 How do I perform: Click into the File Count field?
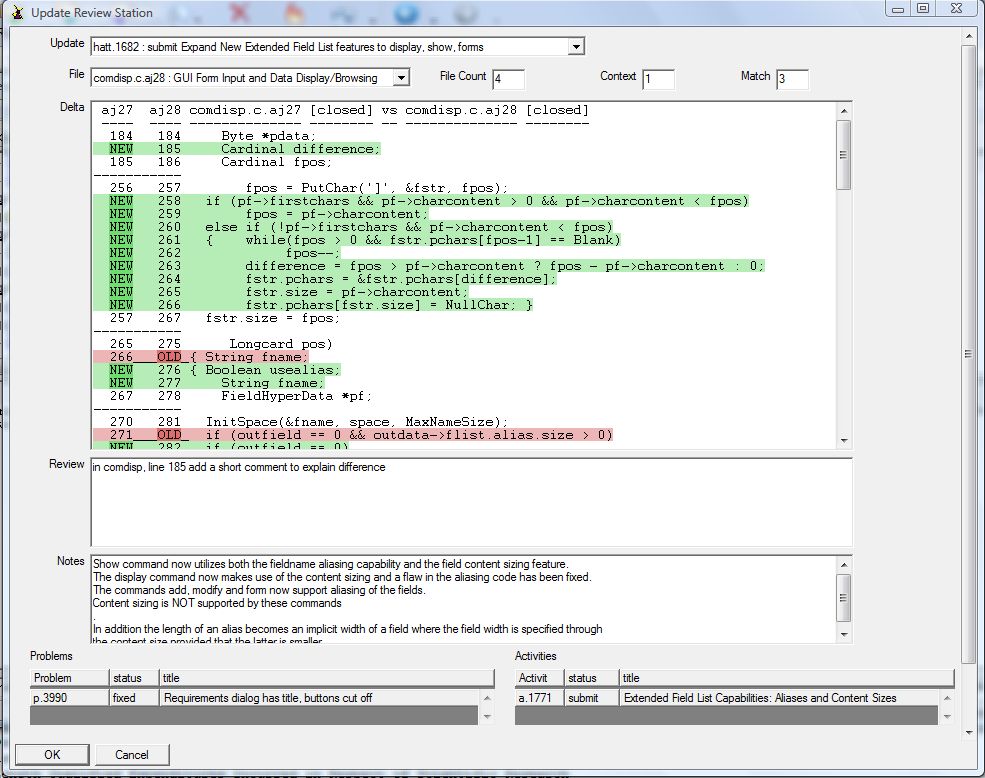point(507,79)
